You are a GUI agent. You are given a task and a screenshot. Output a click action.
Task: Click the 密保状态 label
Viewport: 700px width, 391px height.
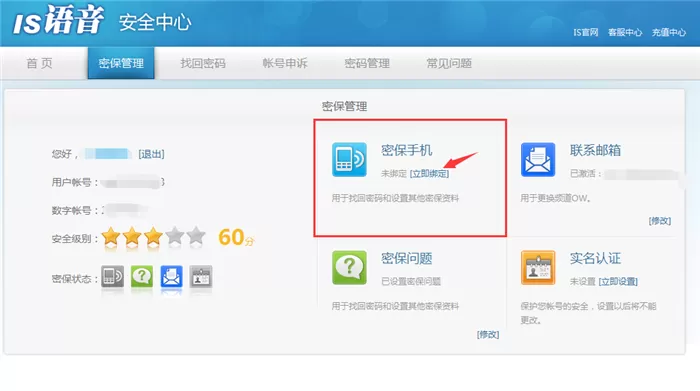tap(75, 279)
